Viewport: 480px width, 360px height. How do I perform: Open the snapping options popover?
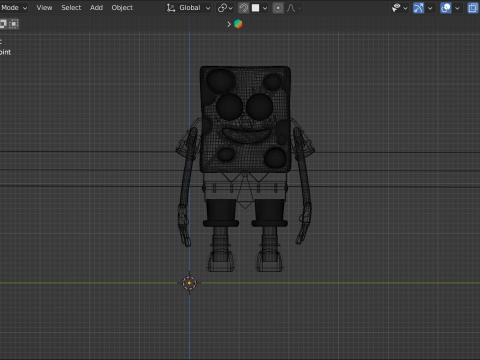point(260,8)
